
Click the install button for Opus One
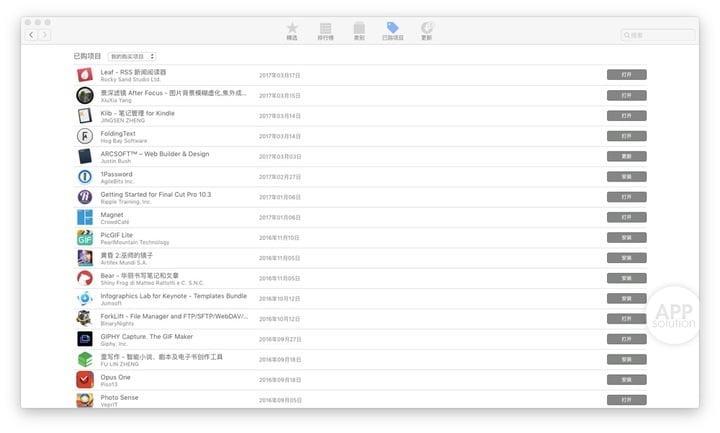click(x=626, y=380)
